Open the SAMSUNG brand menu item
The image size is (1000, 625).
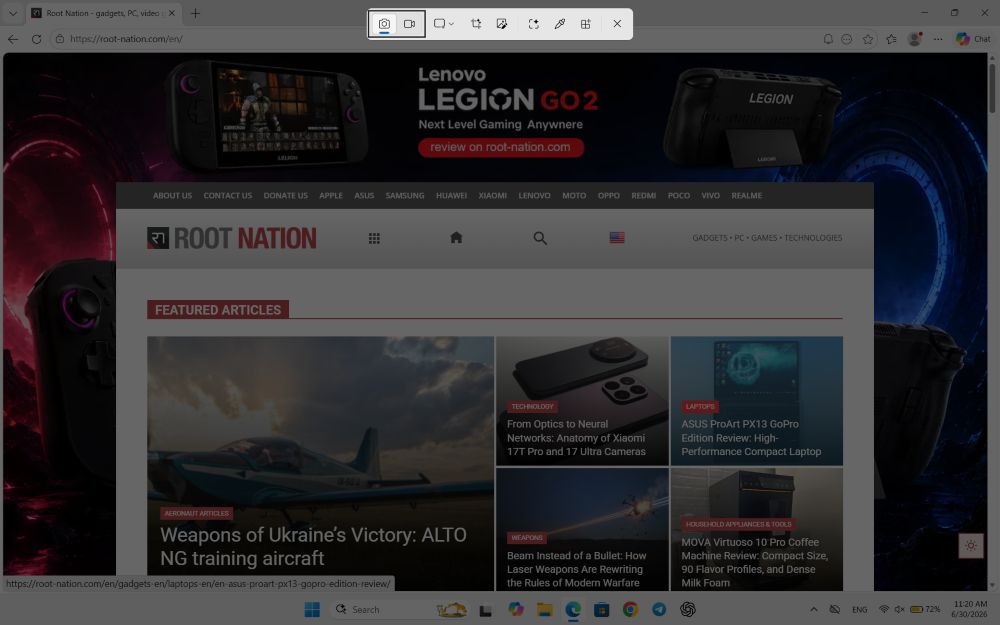click(x=405, y=196)
